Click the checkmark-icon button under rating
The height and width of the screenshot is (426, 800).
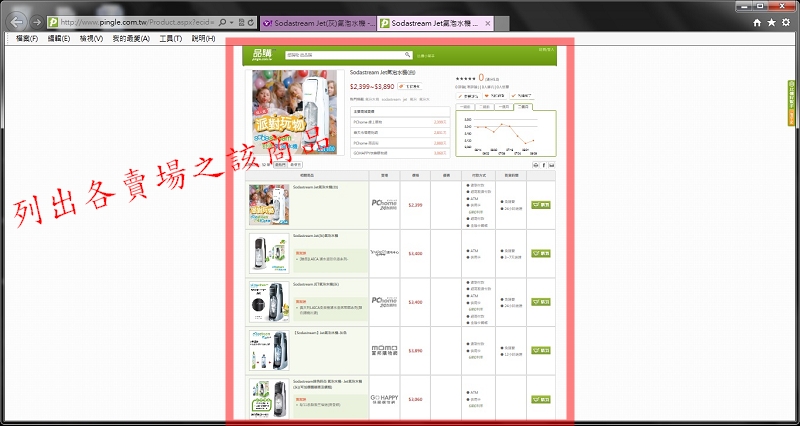[521, 95]
